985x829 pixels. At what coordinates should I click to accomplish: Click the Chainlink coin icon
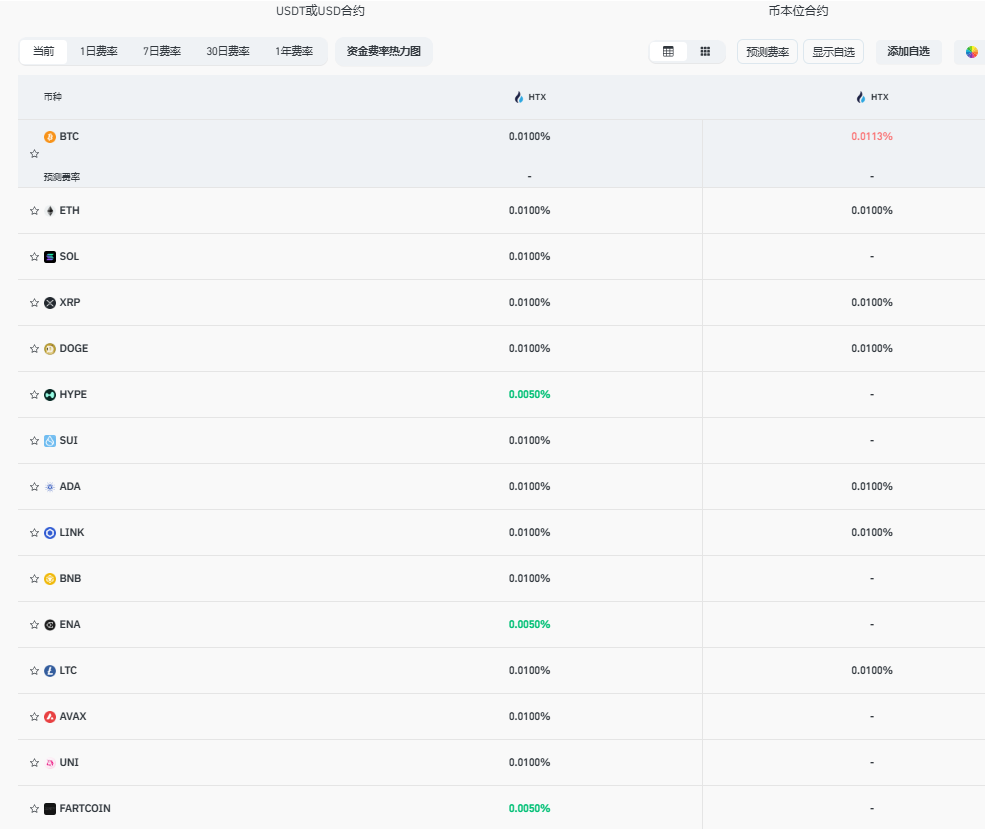coord(50,533)
